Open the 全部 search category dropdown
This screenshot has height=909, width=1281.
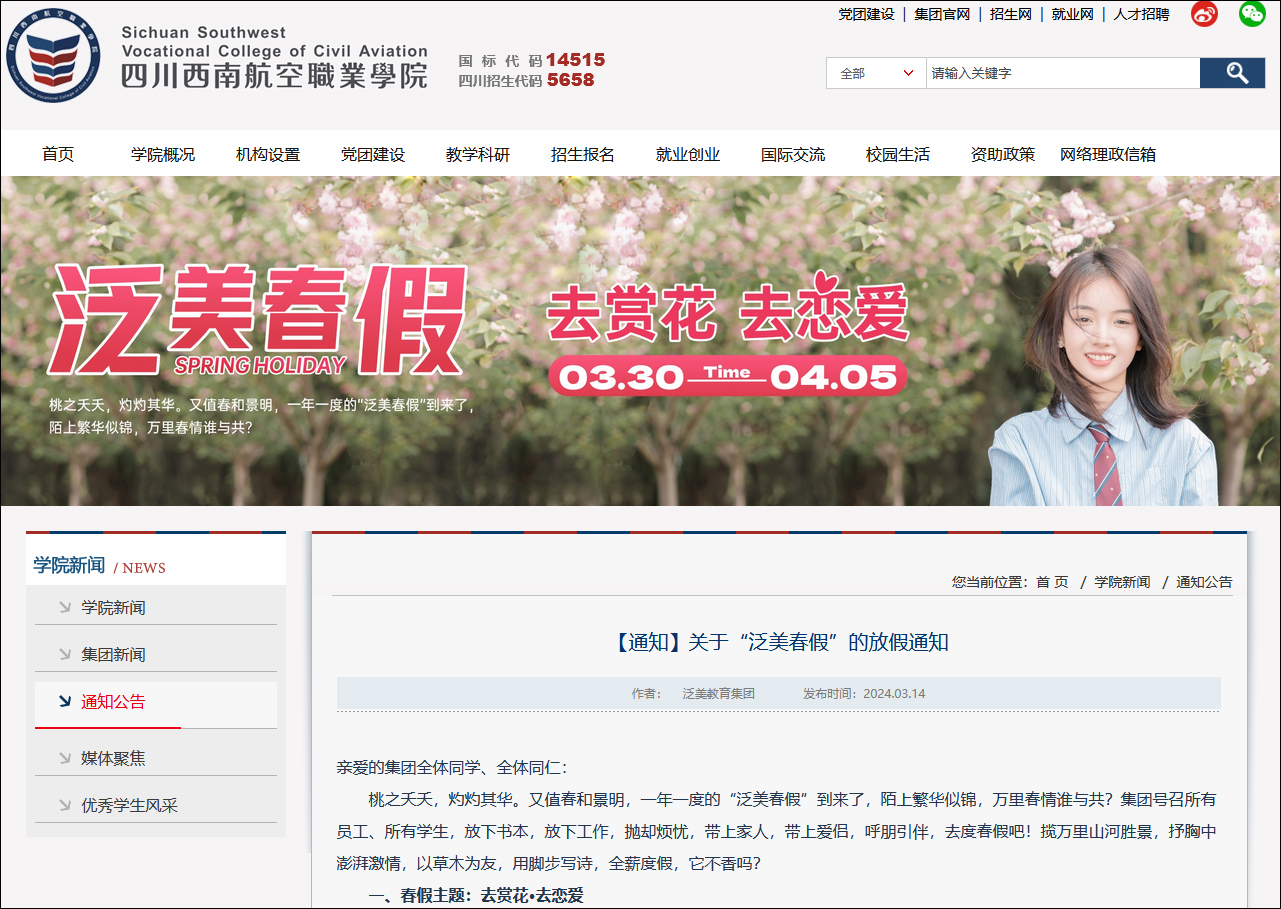pyautogui.click(x=876, y=73)
